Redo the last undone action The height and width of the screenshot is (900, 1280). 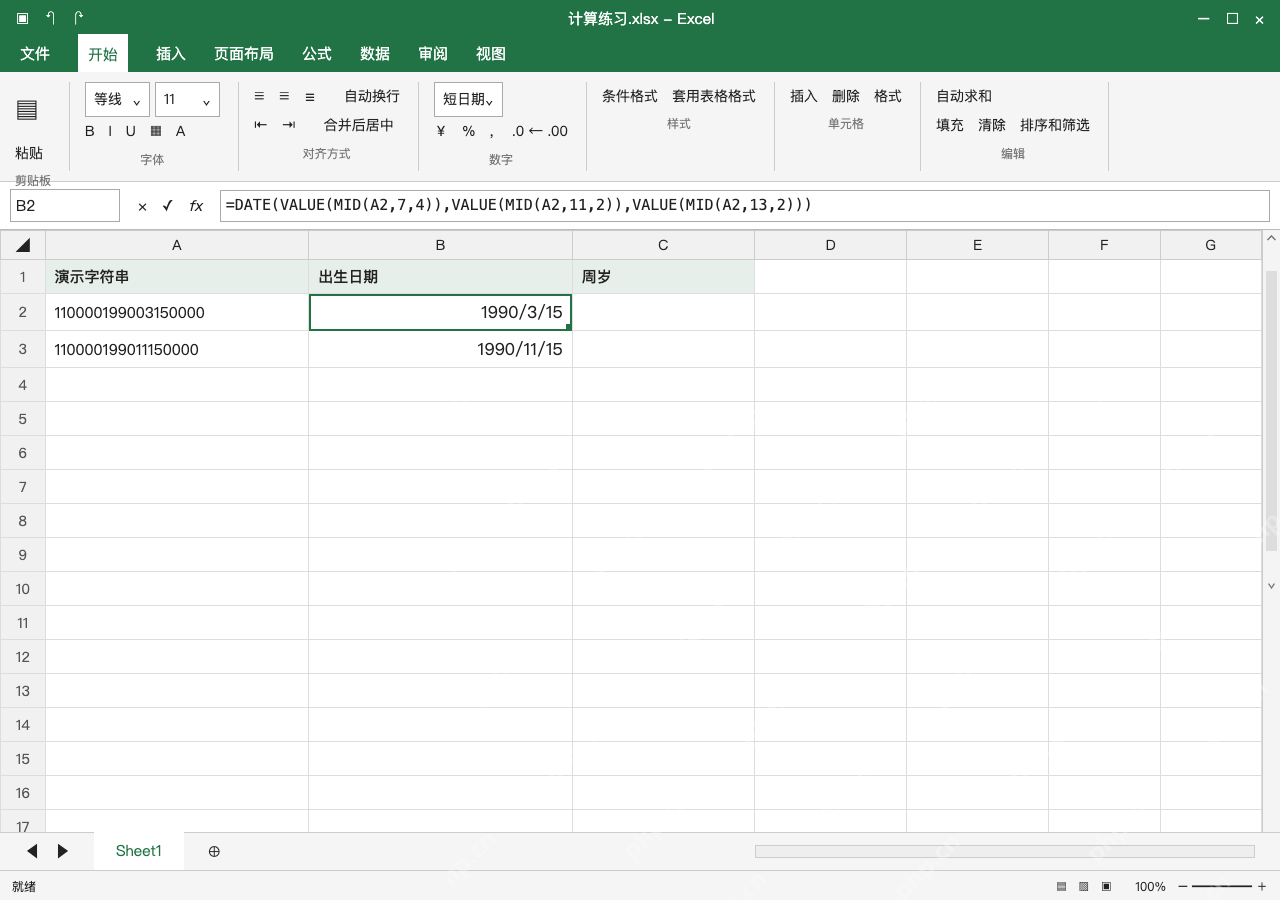click(x=79, y=18)
